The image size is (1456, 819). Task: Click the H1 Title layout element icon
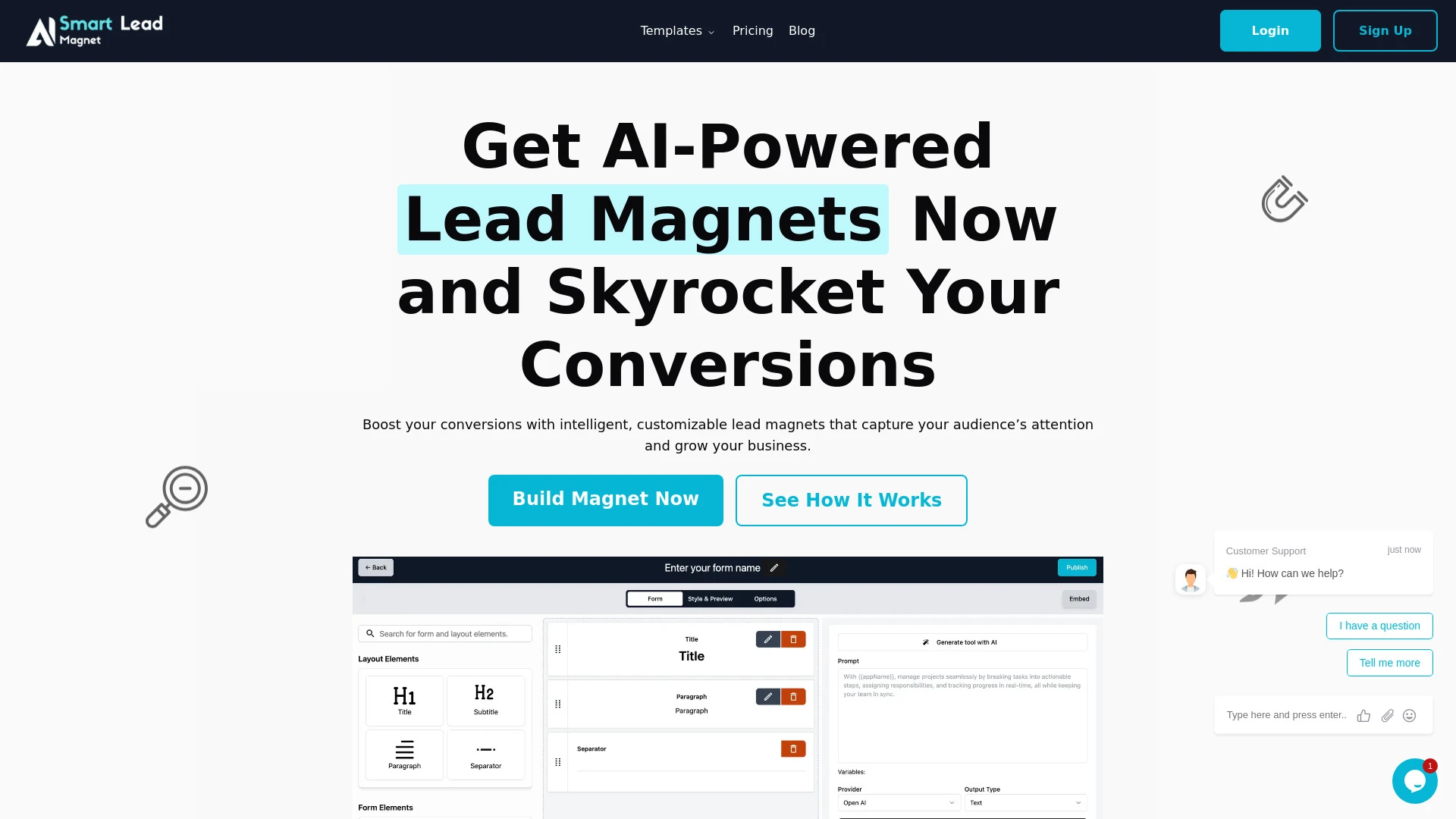click(404, 699)
